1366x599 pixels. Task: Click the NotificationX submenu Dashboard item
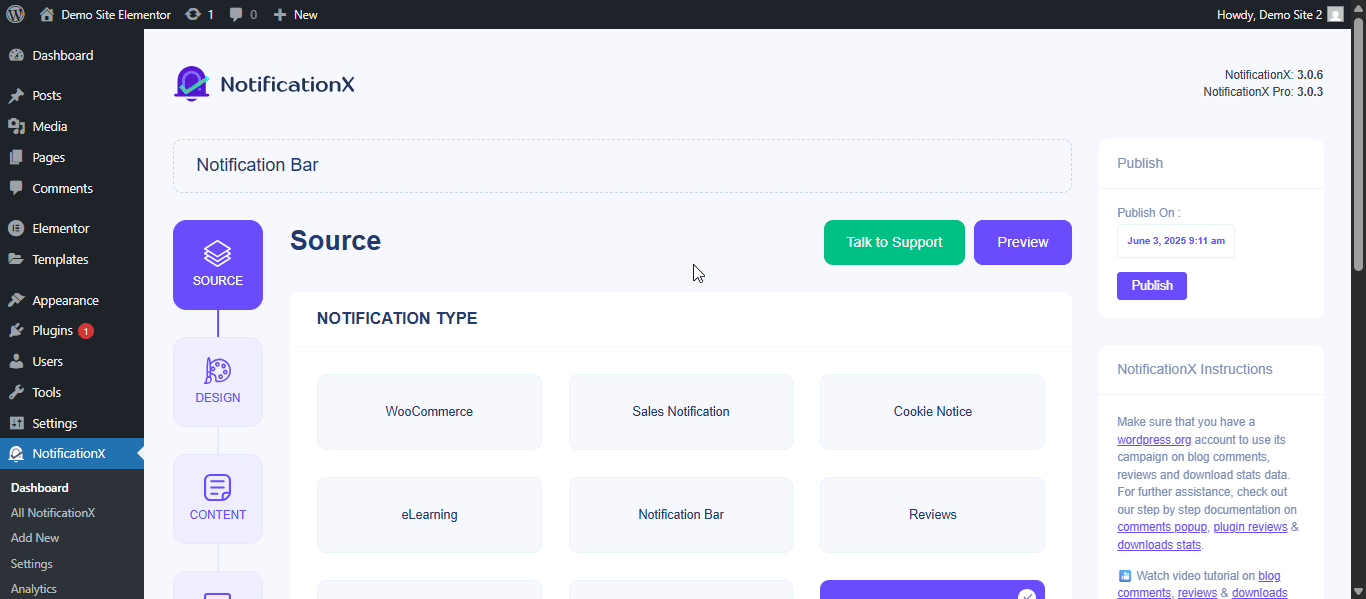pos(40,488)
